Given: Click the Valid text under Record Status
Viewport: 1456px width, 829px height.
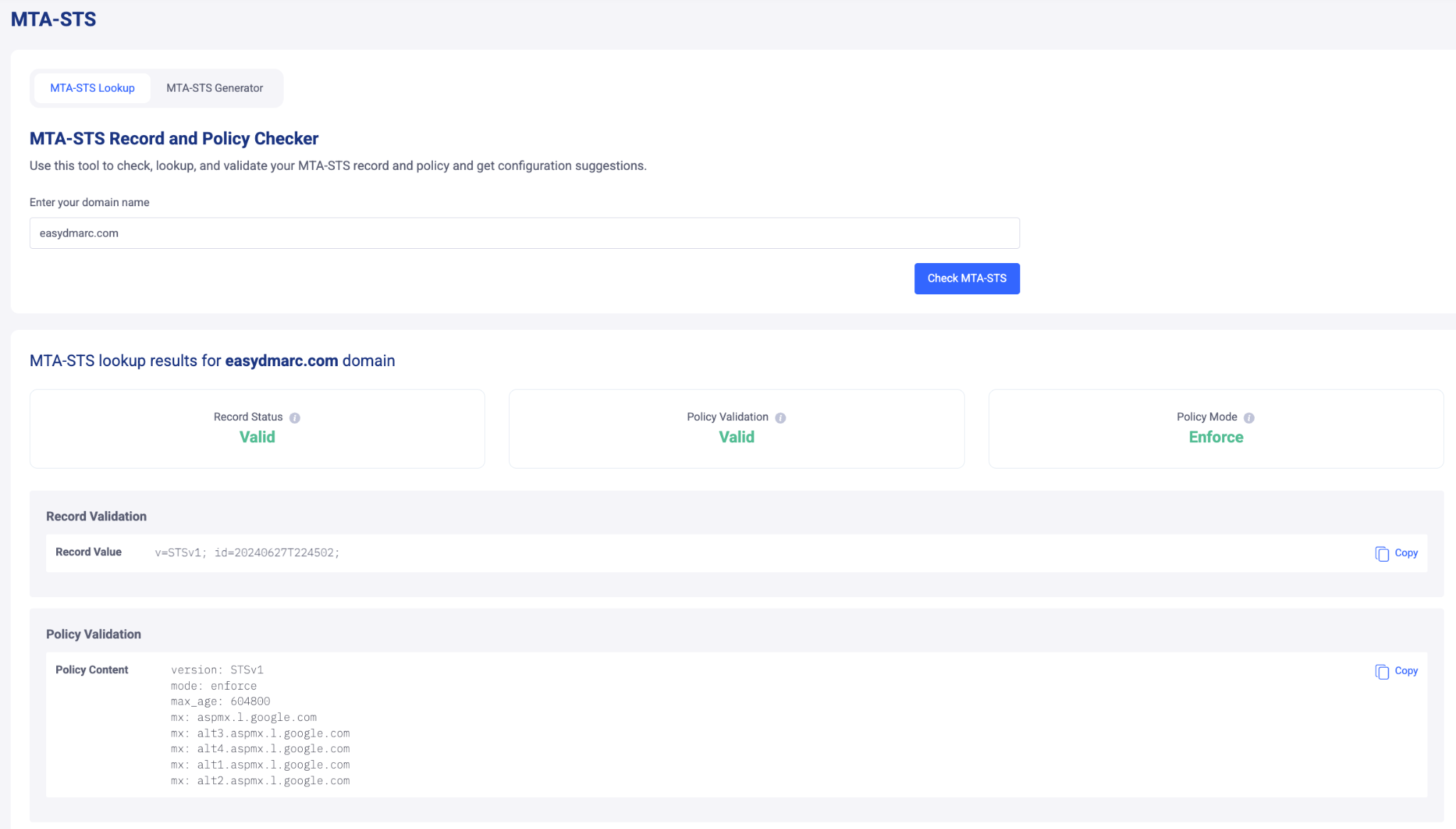Looking at the screenshot, I should click(x=257, y=437).
